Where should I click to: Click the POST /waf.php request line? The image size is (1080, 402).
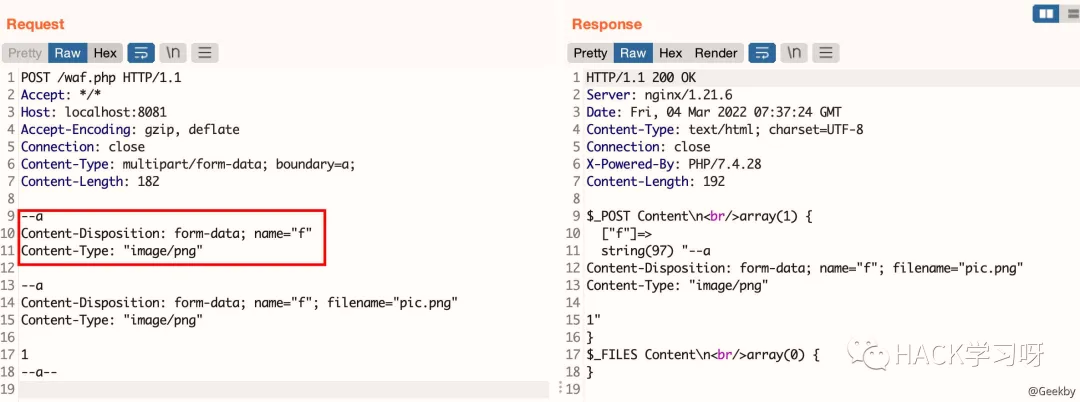pos(100,77)
